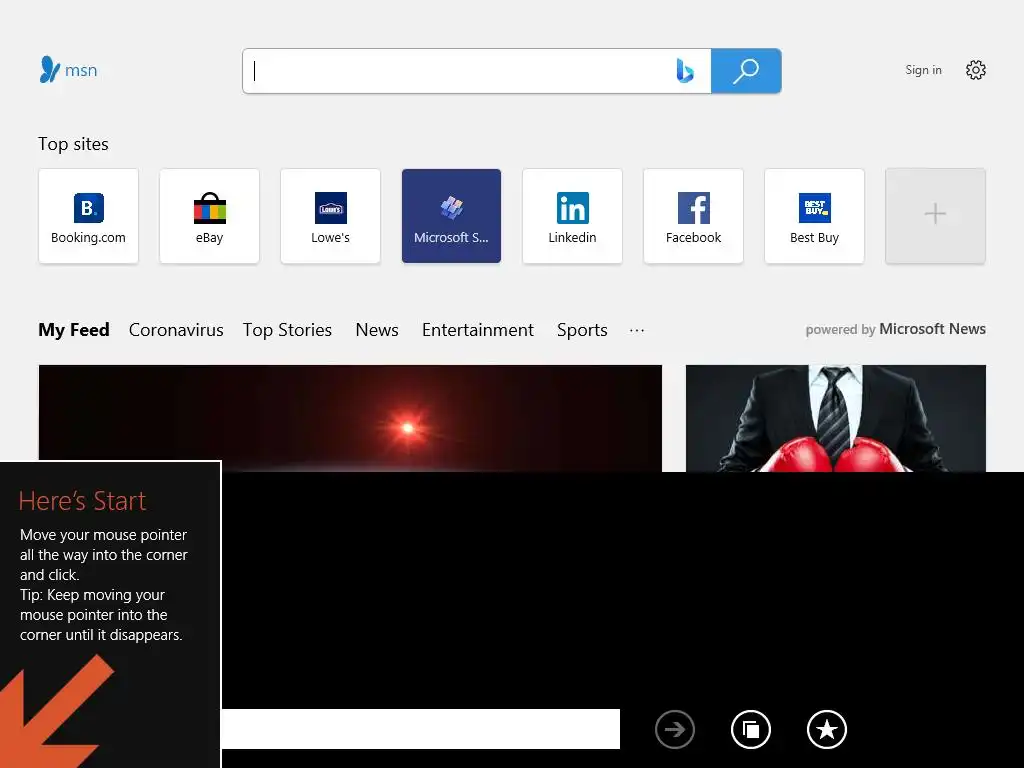Viewport: 1024px width, 768px height.
Task: Open the page settings gear
Action: coord(976,70)
